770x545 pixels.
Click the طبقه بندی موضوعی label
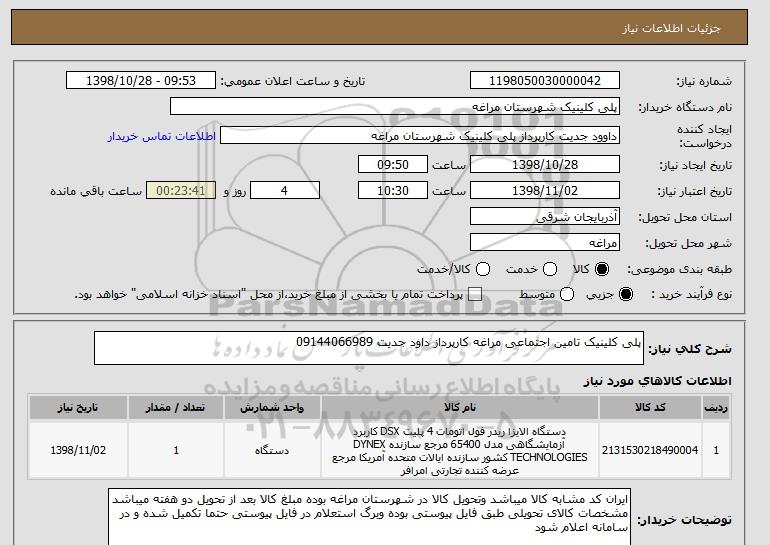point(679,269)
